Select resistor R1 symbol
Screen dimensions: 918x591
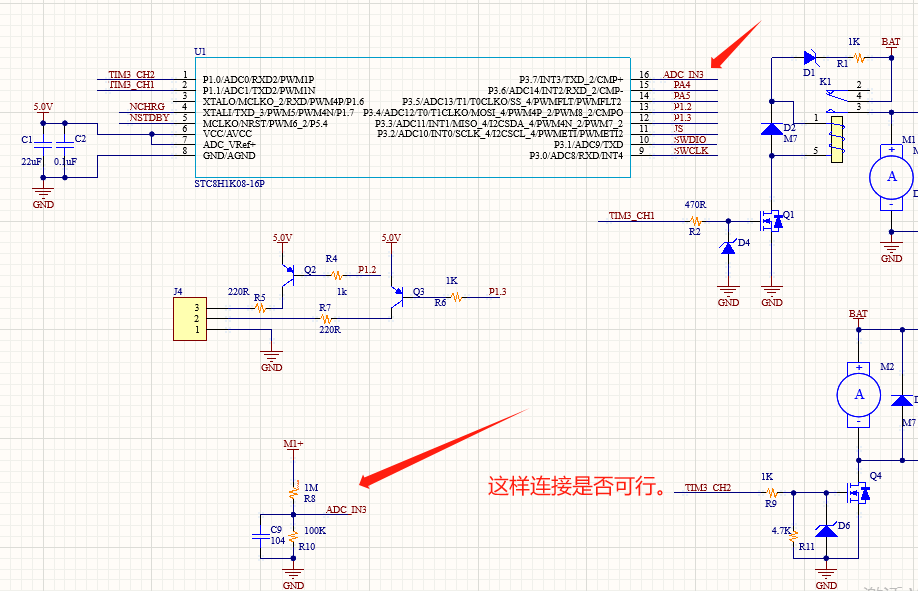coord(858,57)
